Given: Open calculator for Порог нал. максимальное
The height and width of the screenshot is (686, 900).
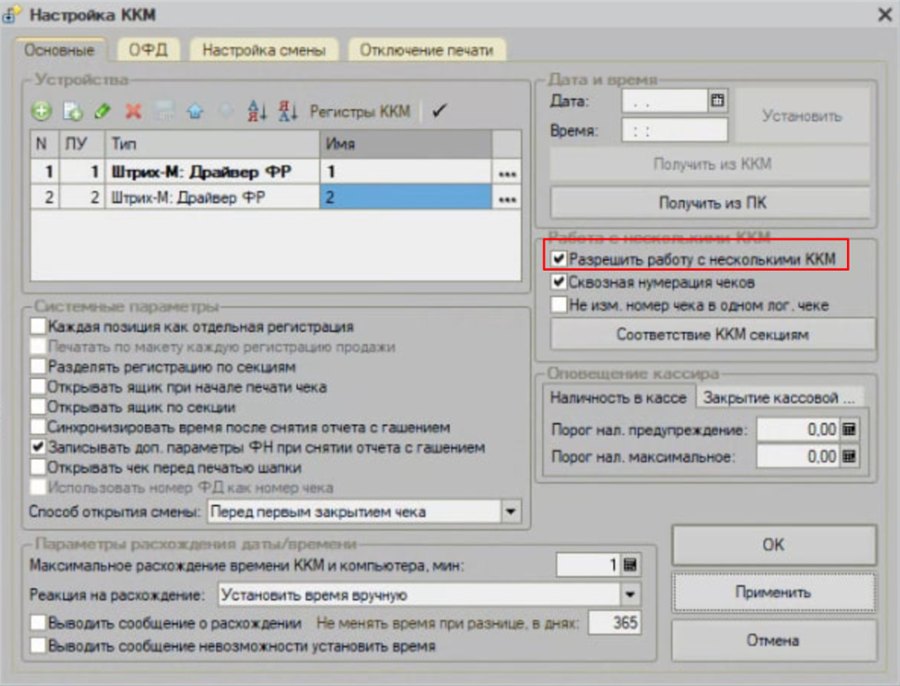Looking at the screenshot, I should pos(849,456).
